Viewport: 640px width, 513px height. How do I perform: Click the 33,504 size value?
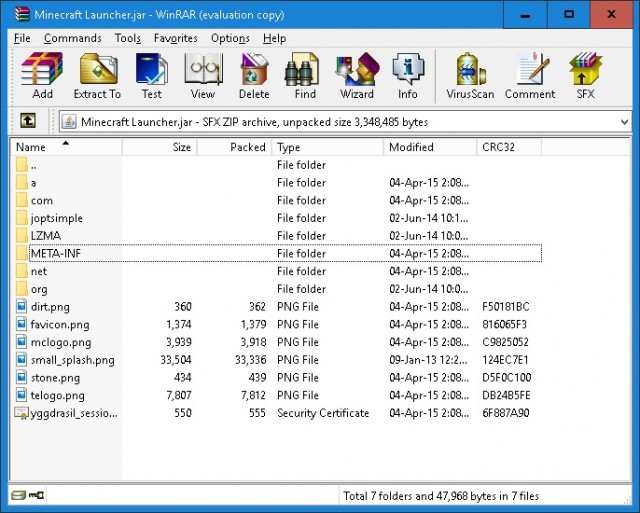[x=176, y=360]
